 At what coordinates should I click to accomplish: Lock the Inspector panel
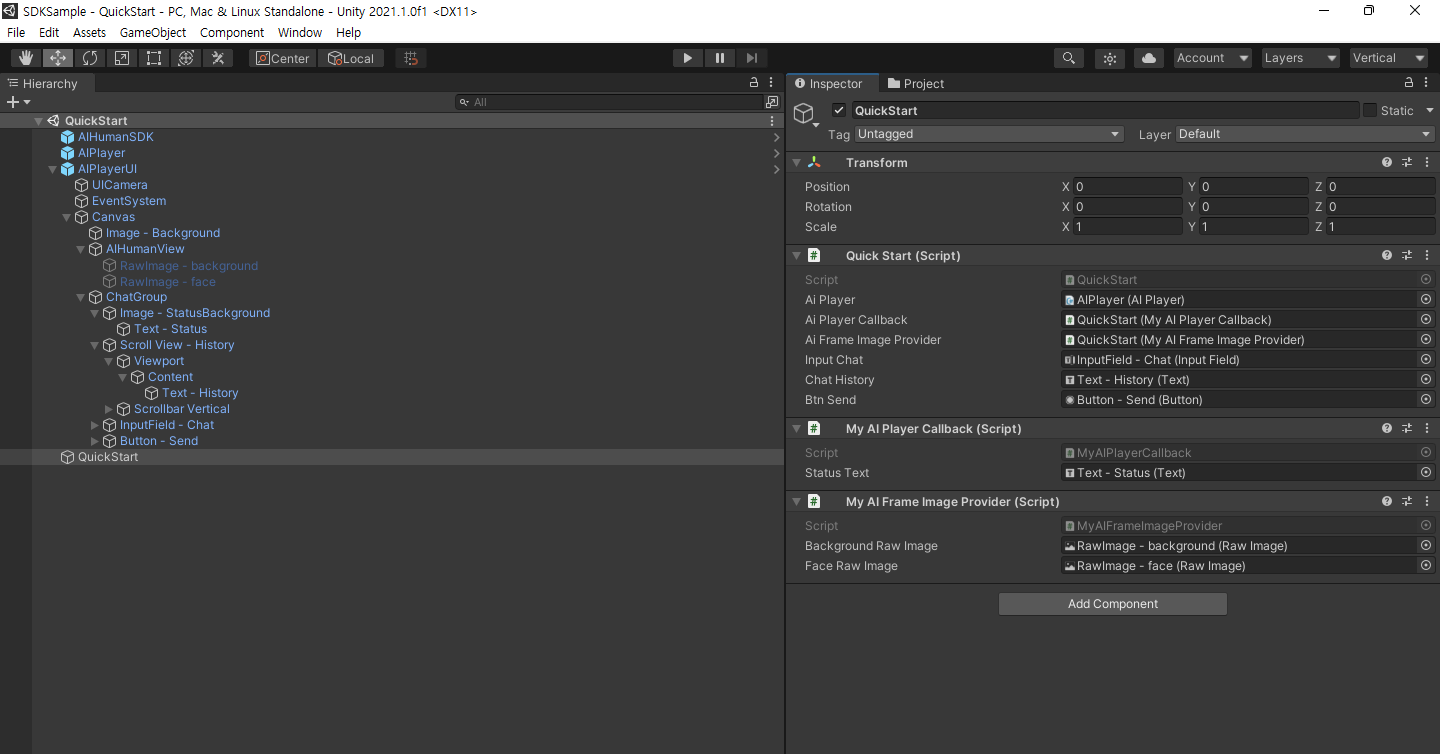1409,83
